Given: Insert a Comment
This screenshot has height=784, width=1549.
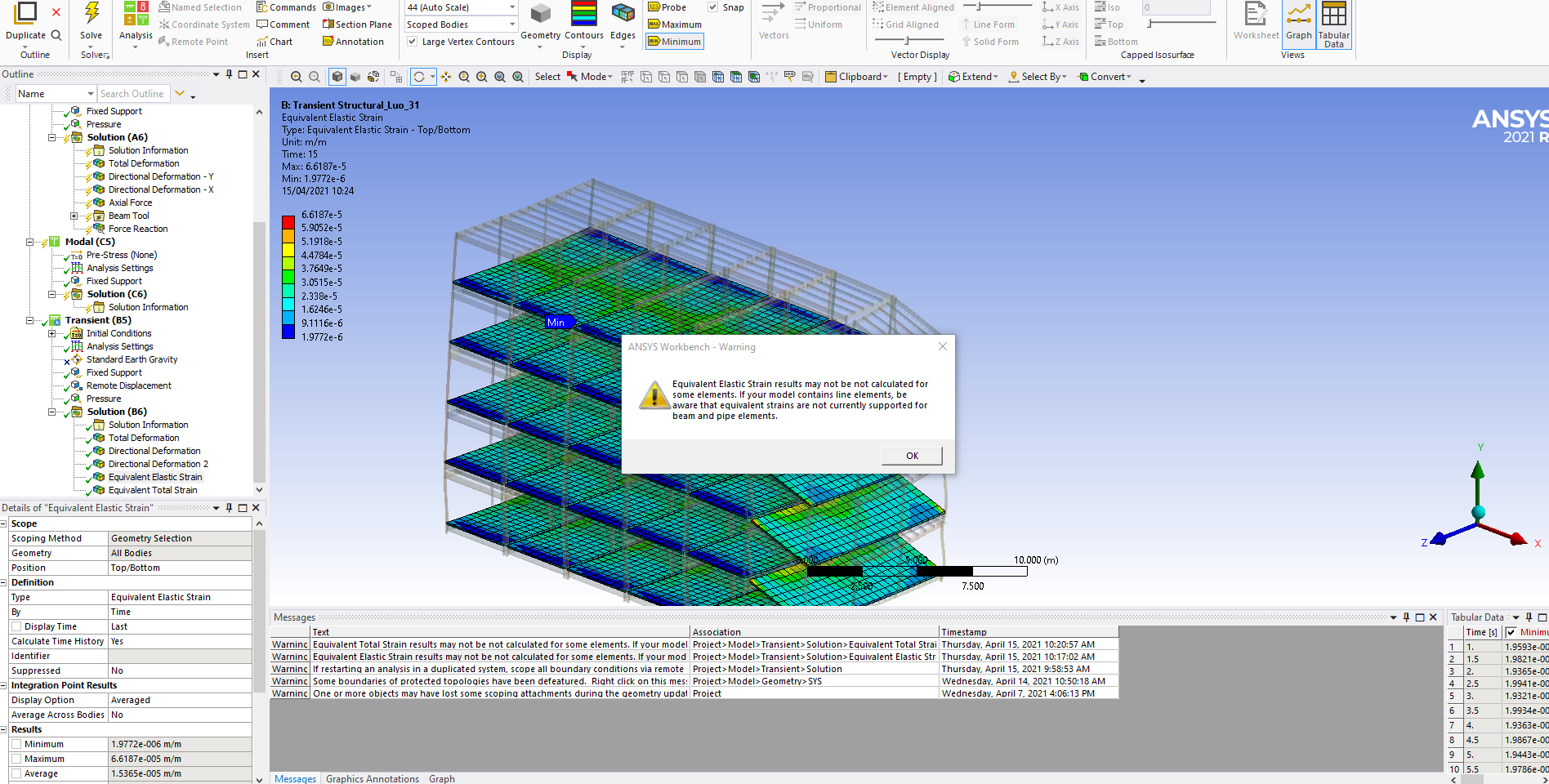Looking at the screenshot, I should [x=283, y=24].
